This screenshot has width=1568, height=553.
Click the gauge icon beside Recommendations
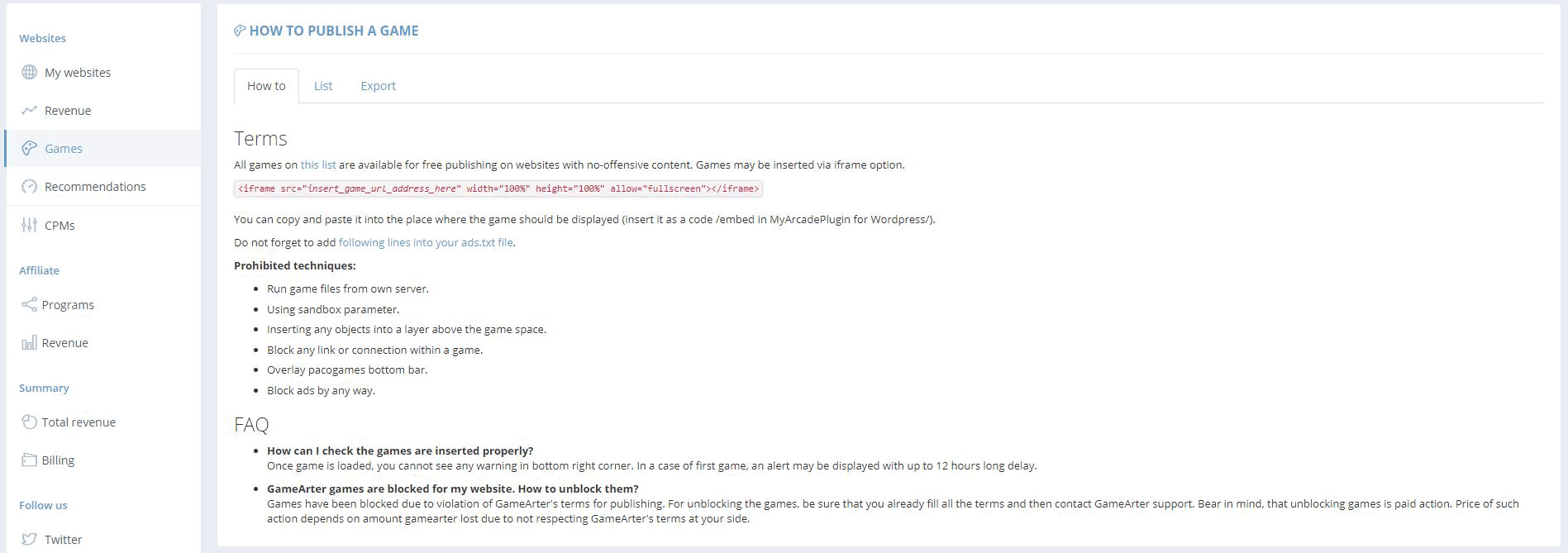(x=29, y=186)
